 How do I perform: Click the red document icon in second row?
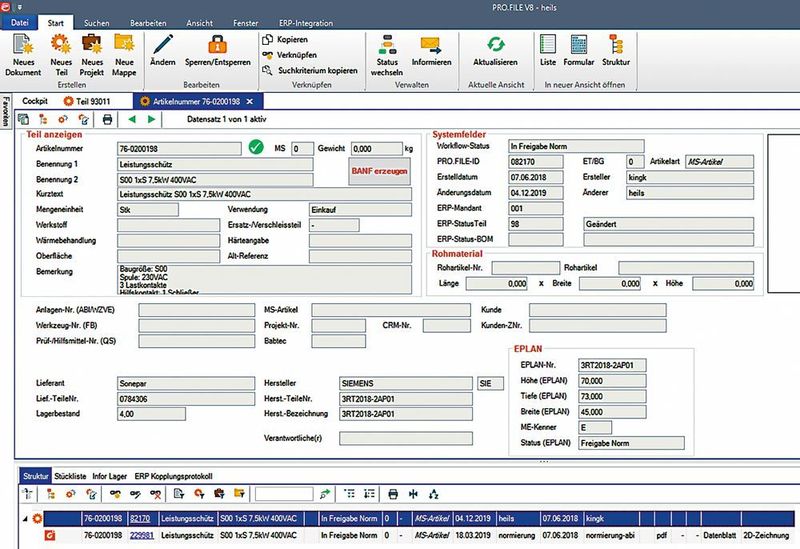click(x=50, y=535)
